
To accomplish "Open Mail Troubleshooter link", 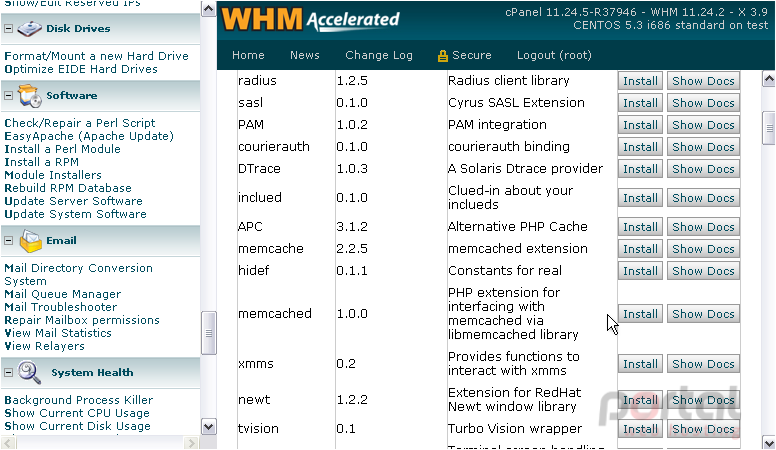I will coord(61,307).
